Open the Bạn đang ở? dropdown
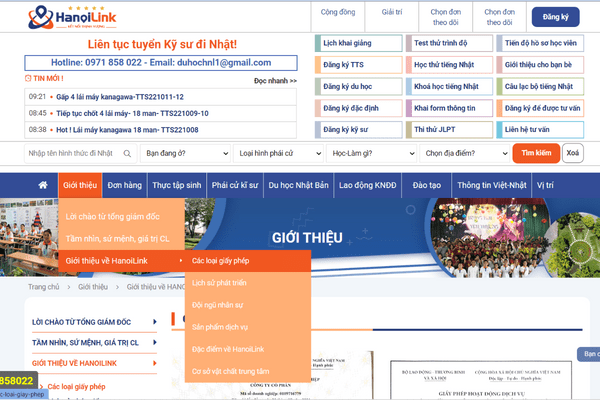 click(x=185, y=153)
